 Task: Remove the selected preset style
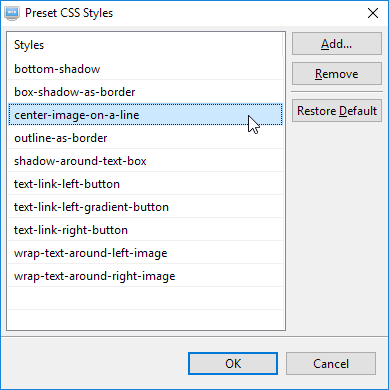[x=337, y=74]
